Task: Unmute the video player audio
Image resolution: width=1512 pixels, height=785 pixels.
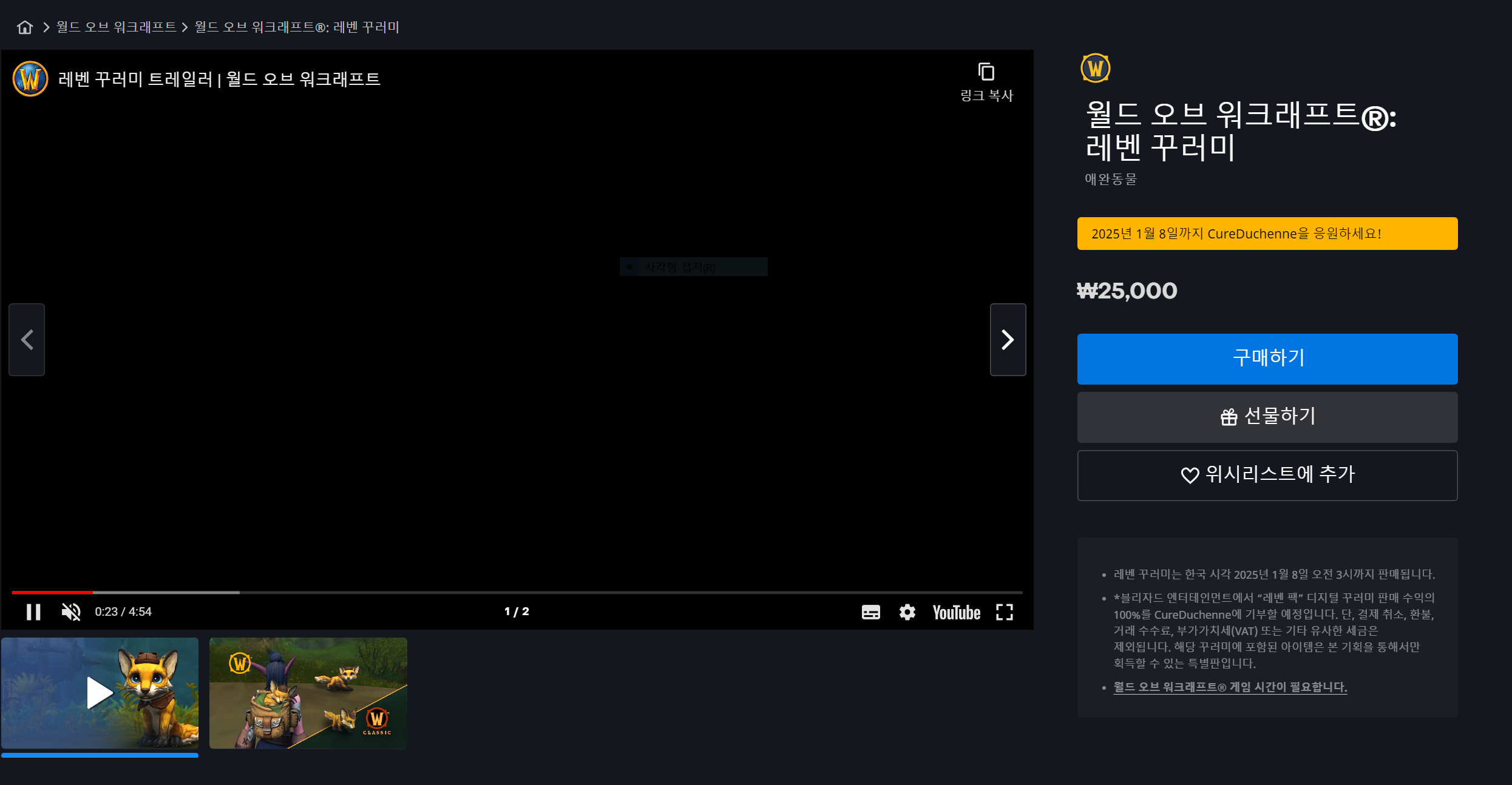Action: click(71, 612)
